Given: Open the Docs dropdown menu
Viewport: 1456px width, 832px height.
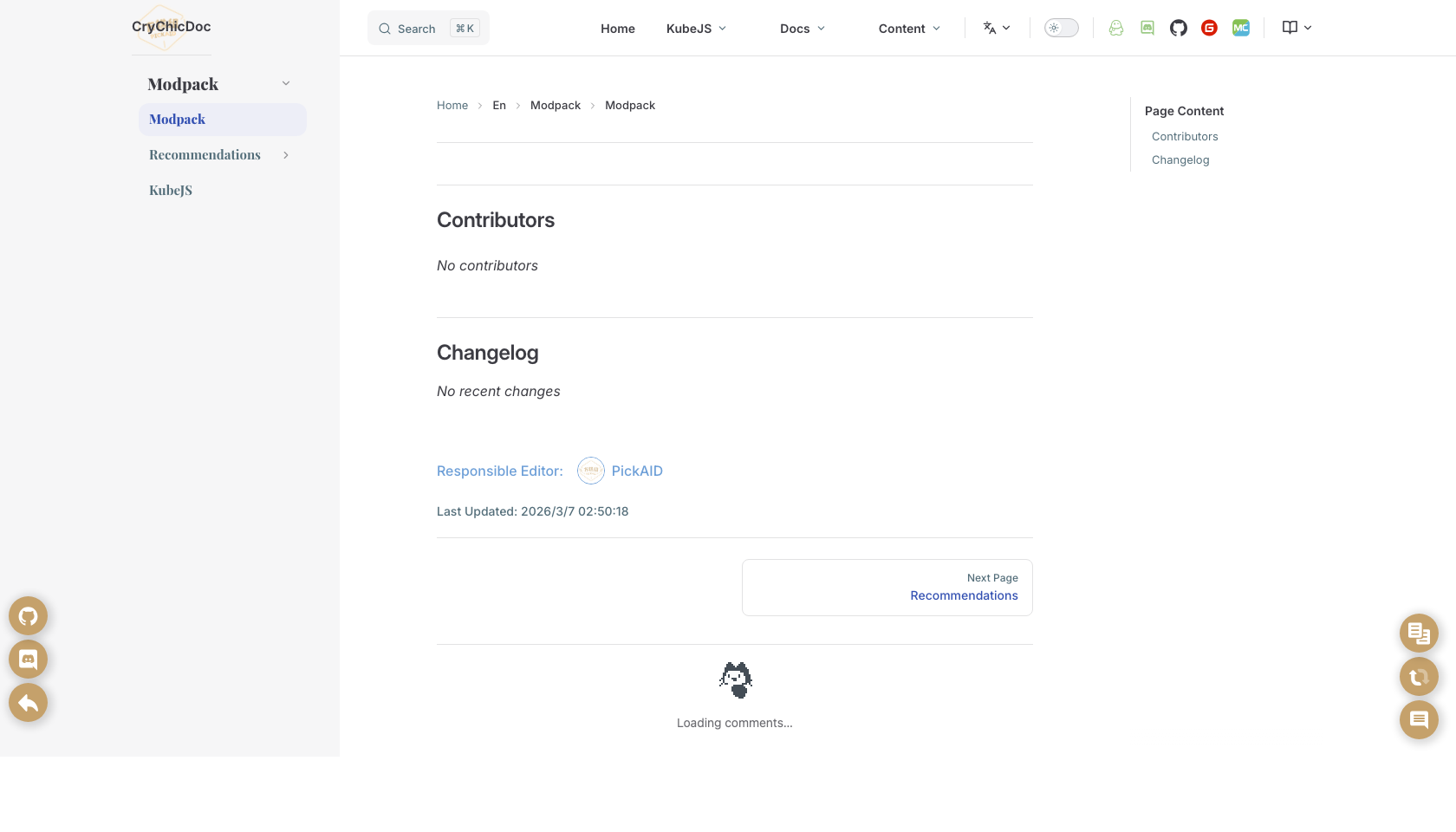Looking at the screenshot, I should tap(801, 28).
